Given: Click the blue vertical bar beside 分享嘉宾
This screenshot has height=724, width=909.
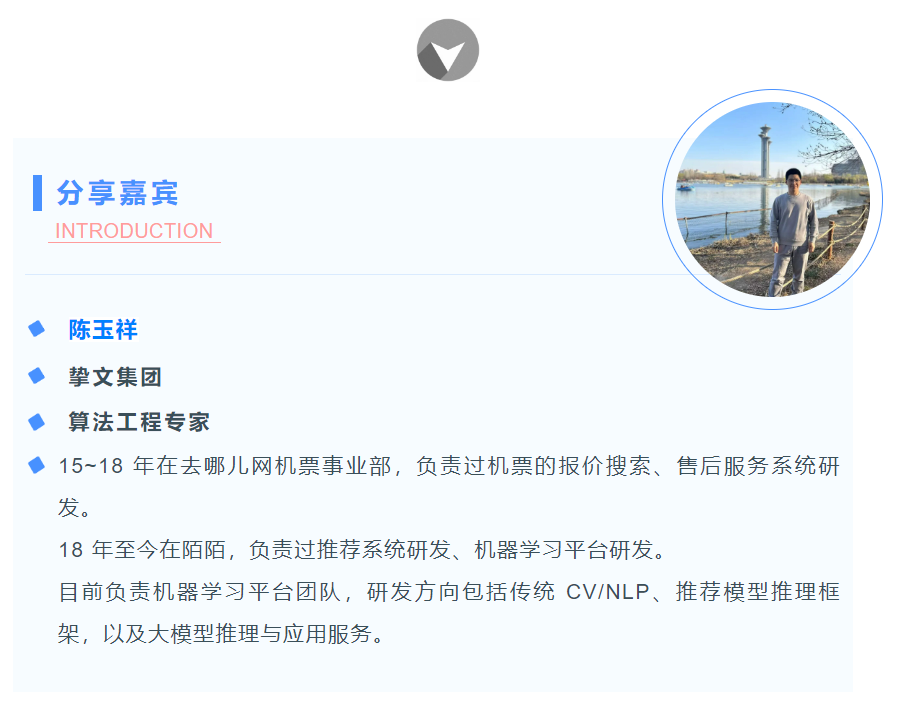Looking at the screenshot, I should coord(38,192).
